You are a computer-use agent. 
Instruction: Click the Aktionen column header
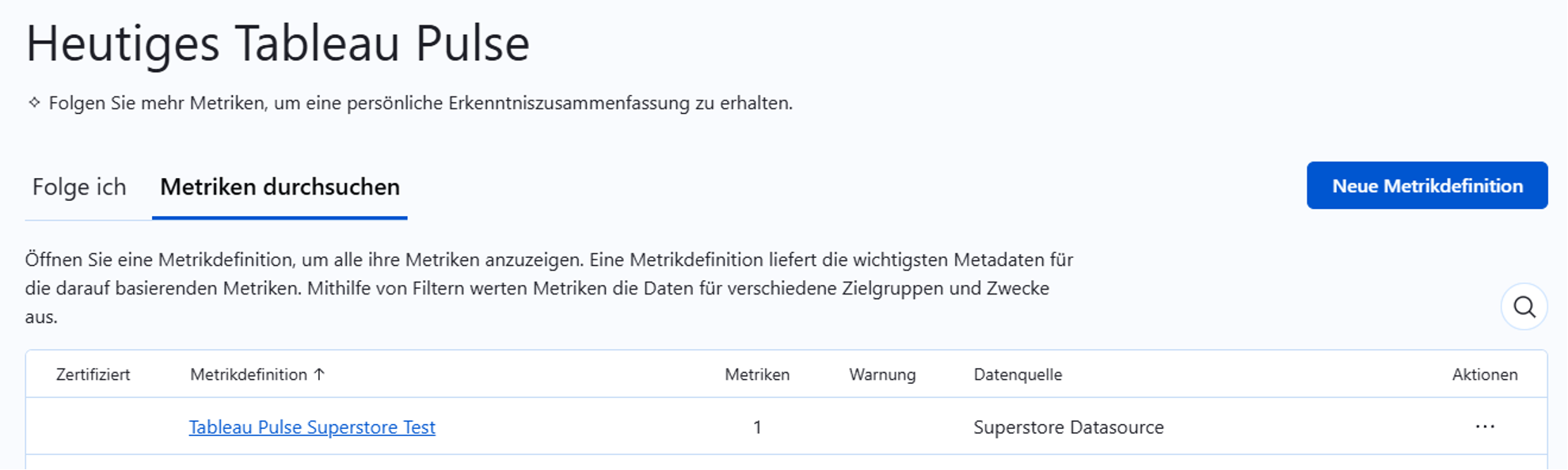tap(1484, 375)
